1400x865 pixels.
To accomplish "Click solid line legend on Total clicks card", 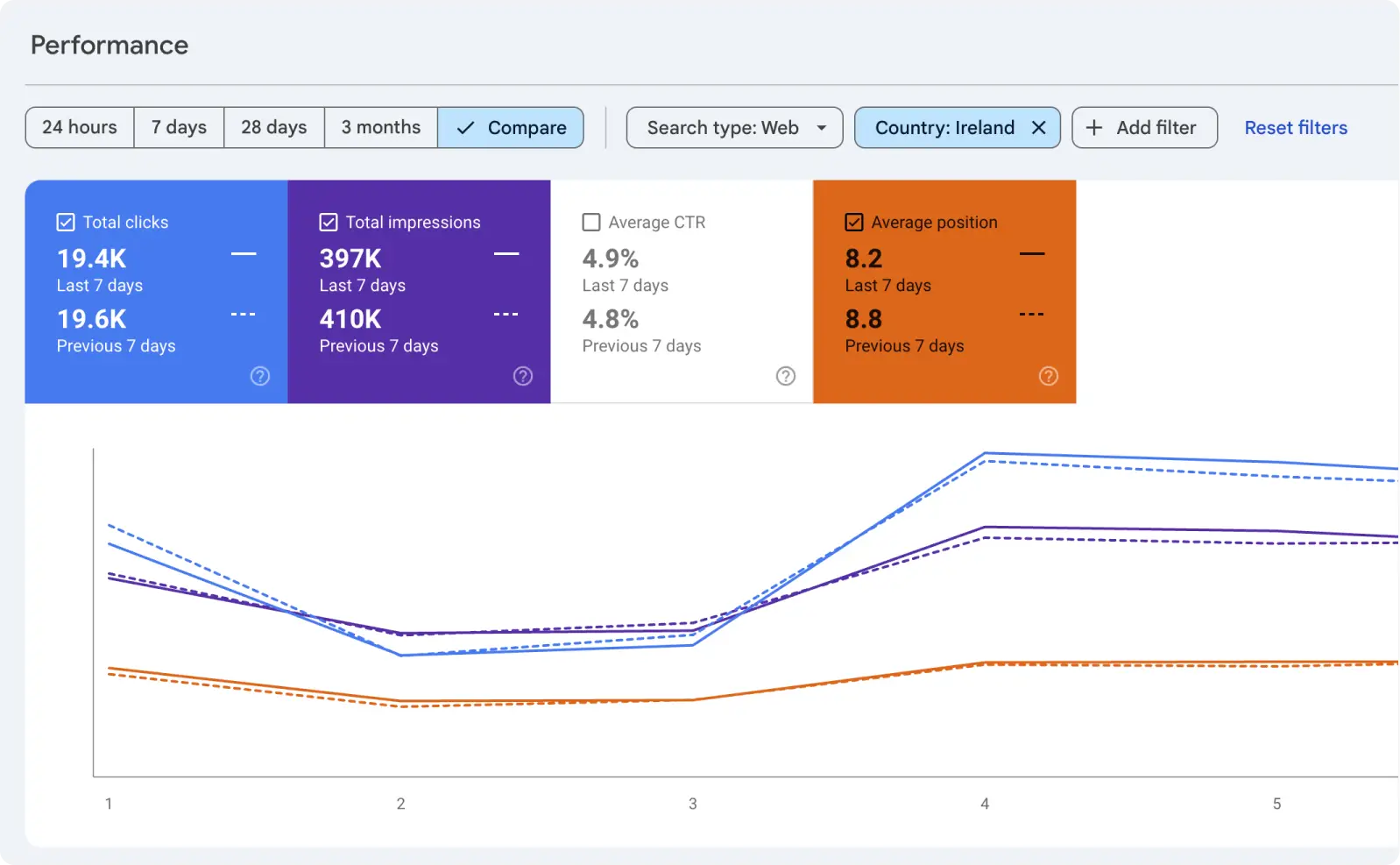I will pyautogui.click(x=244, y=254).
